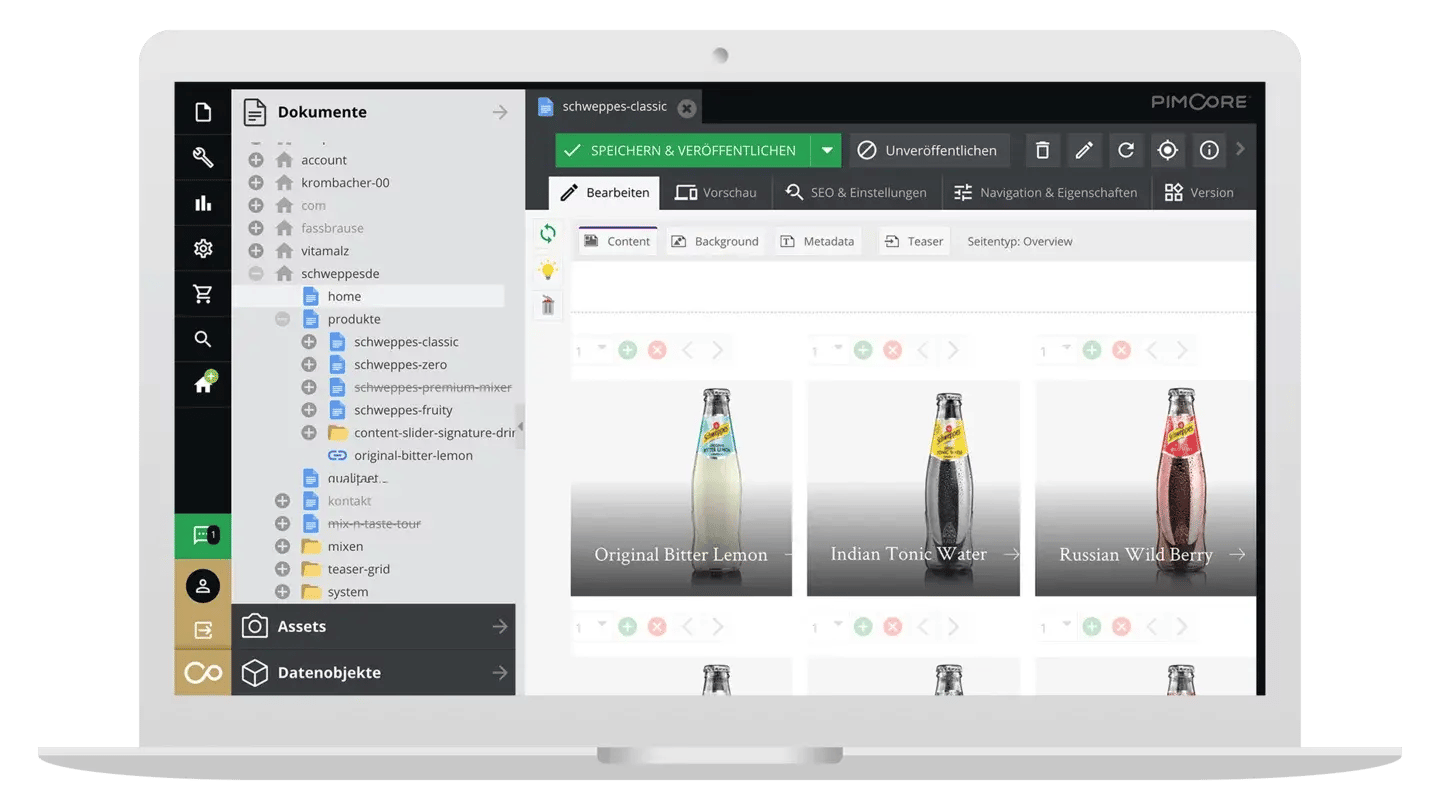
Task: Collapse the produkte folder in the tree
Action: [283, 318]
